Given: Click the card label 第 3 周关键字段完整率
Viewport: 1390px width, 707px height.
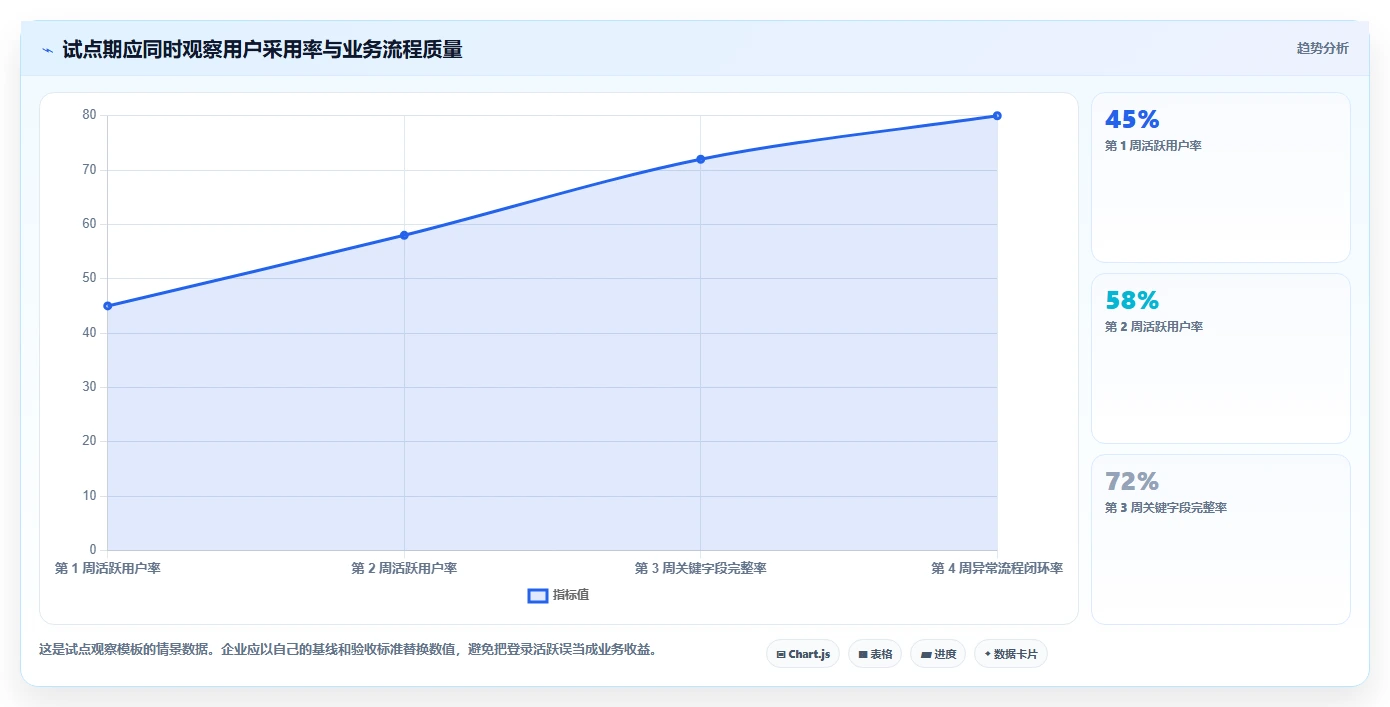Looking at the screenshot, I should [x=1166, y=508].
